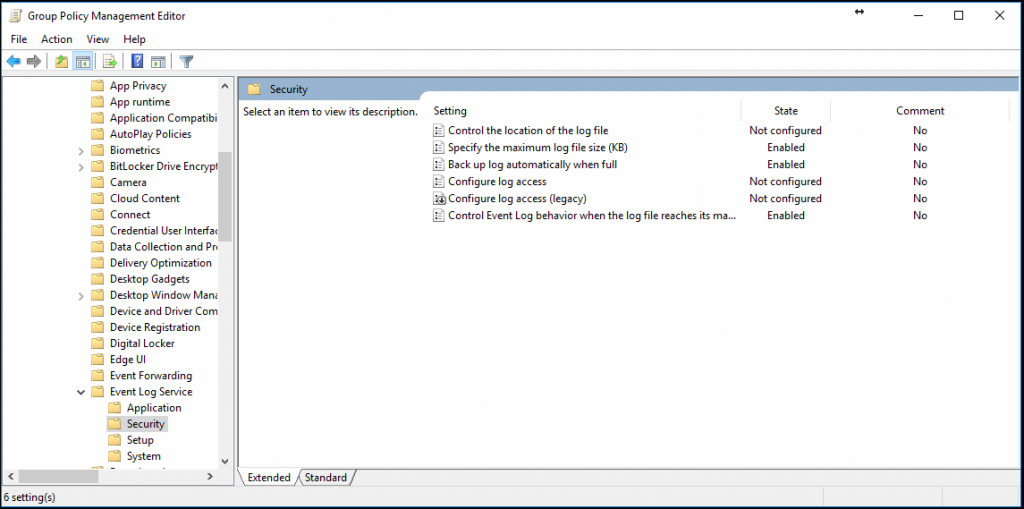Viewport: 1024px width, 509px height.
Task: Select AutoPlay Policies tree item
Action: click(151, 134)
